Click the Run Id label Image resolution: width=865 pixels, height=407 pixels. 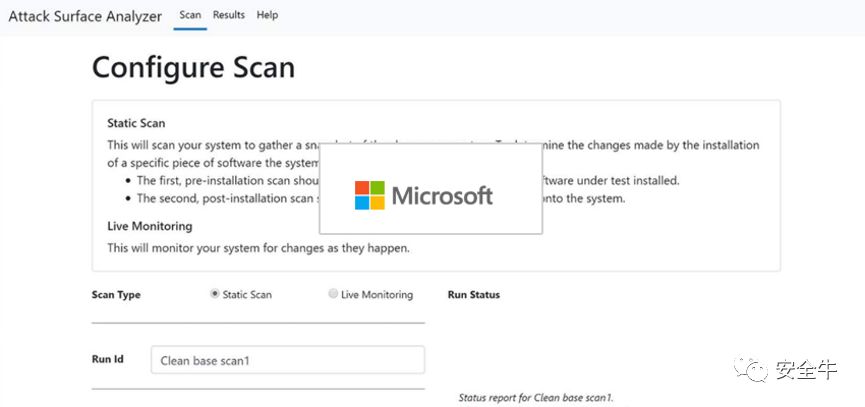pyautogui.click(x=108, y=359)
